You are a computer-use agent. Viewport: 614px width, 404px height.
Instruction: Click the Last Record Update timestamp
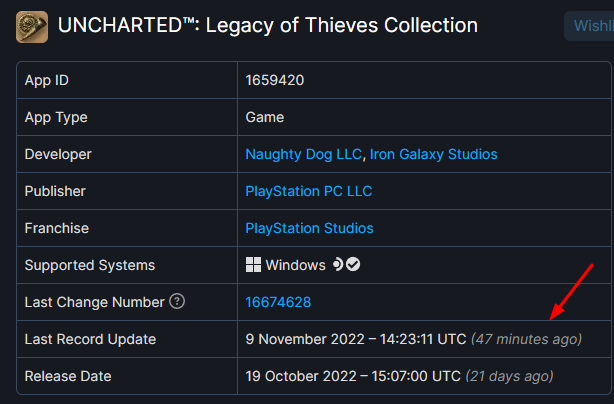(x=356, y=339)
